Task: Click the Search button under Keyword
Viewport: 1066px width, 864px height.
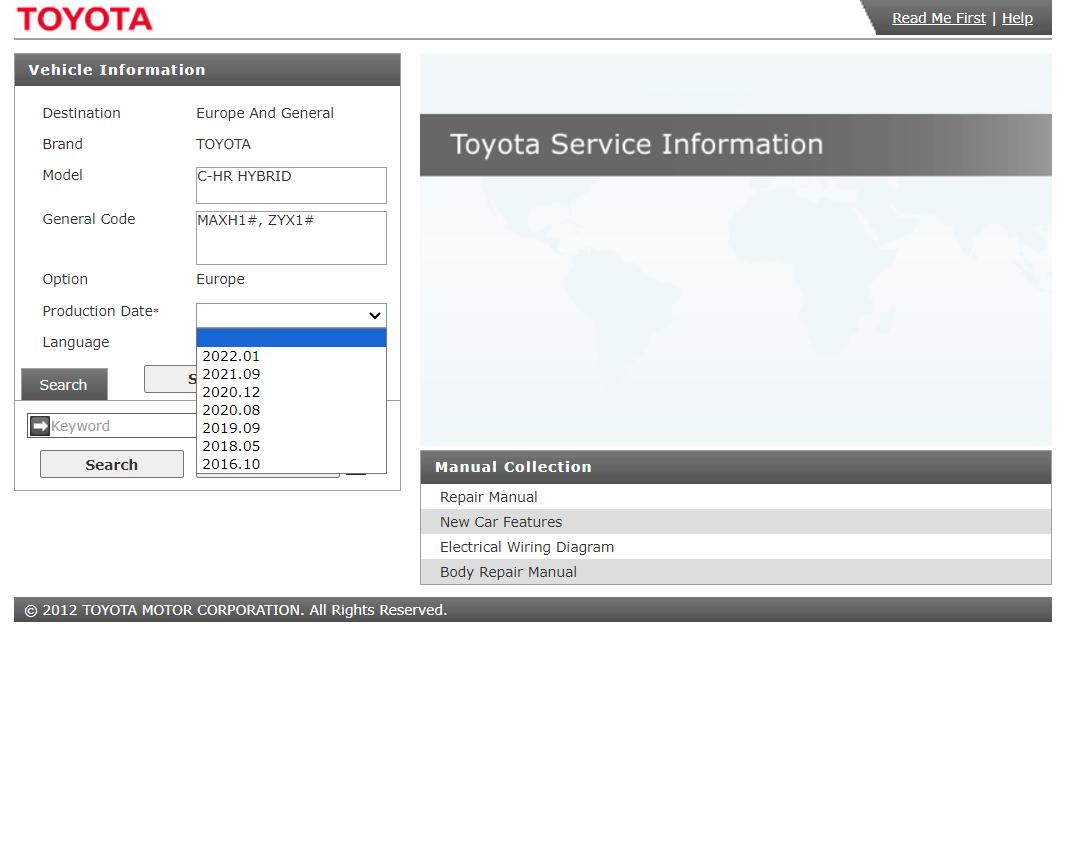Action: [111, 464]
